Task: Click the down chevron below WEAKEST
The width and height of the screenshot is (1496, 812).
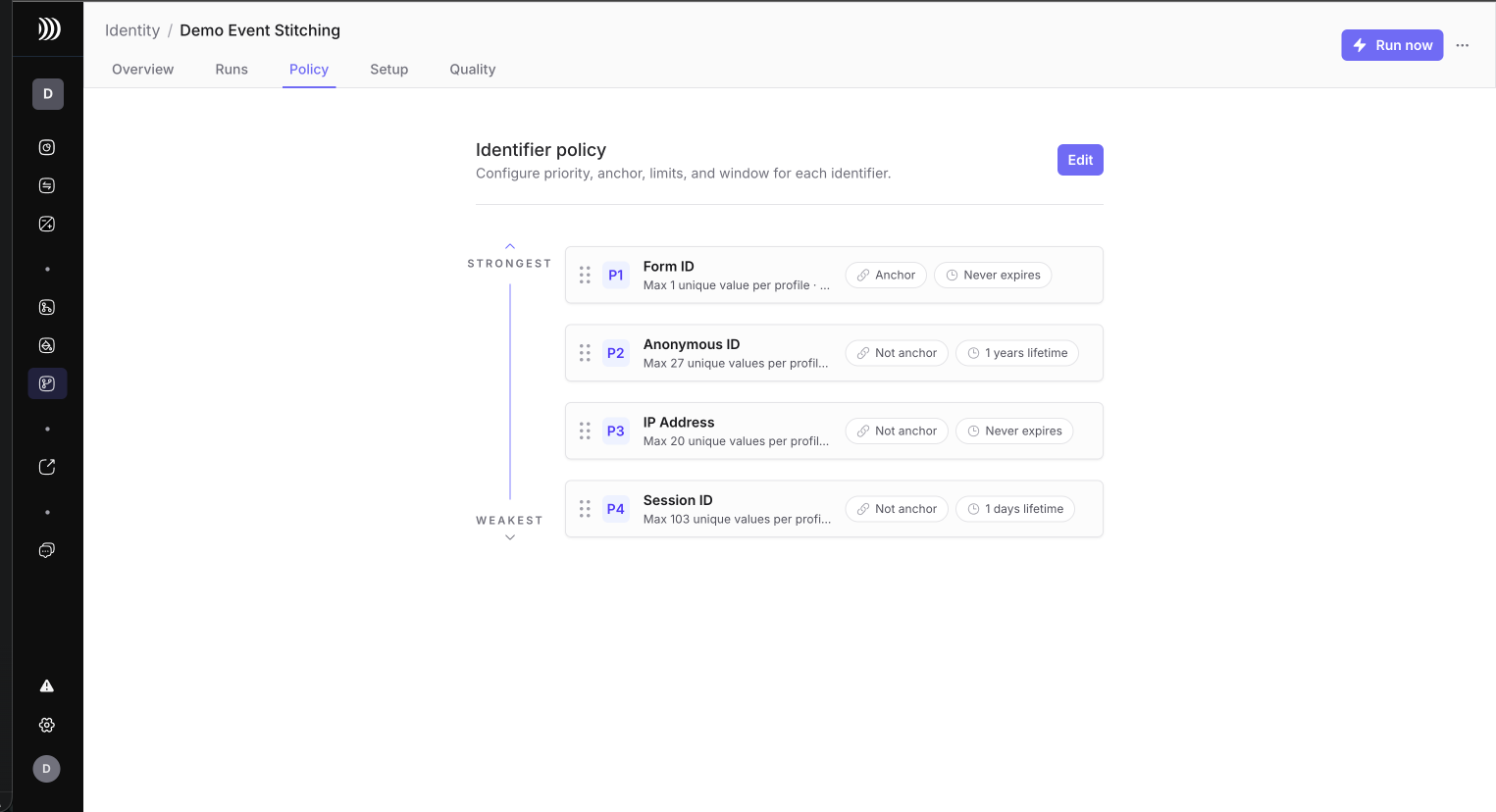Action: pos(510,537)
